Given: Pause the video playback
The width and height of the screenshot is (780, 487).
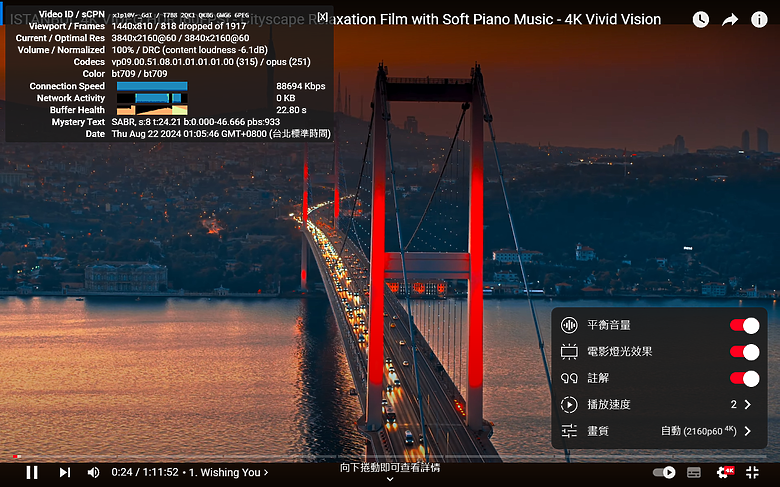Looking at the screenshot, I should [32, 472].
